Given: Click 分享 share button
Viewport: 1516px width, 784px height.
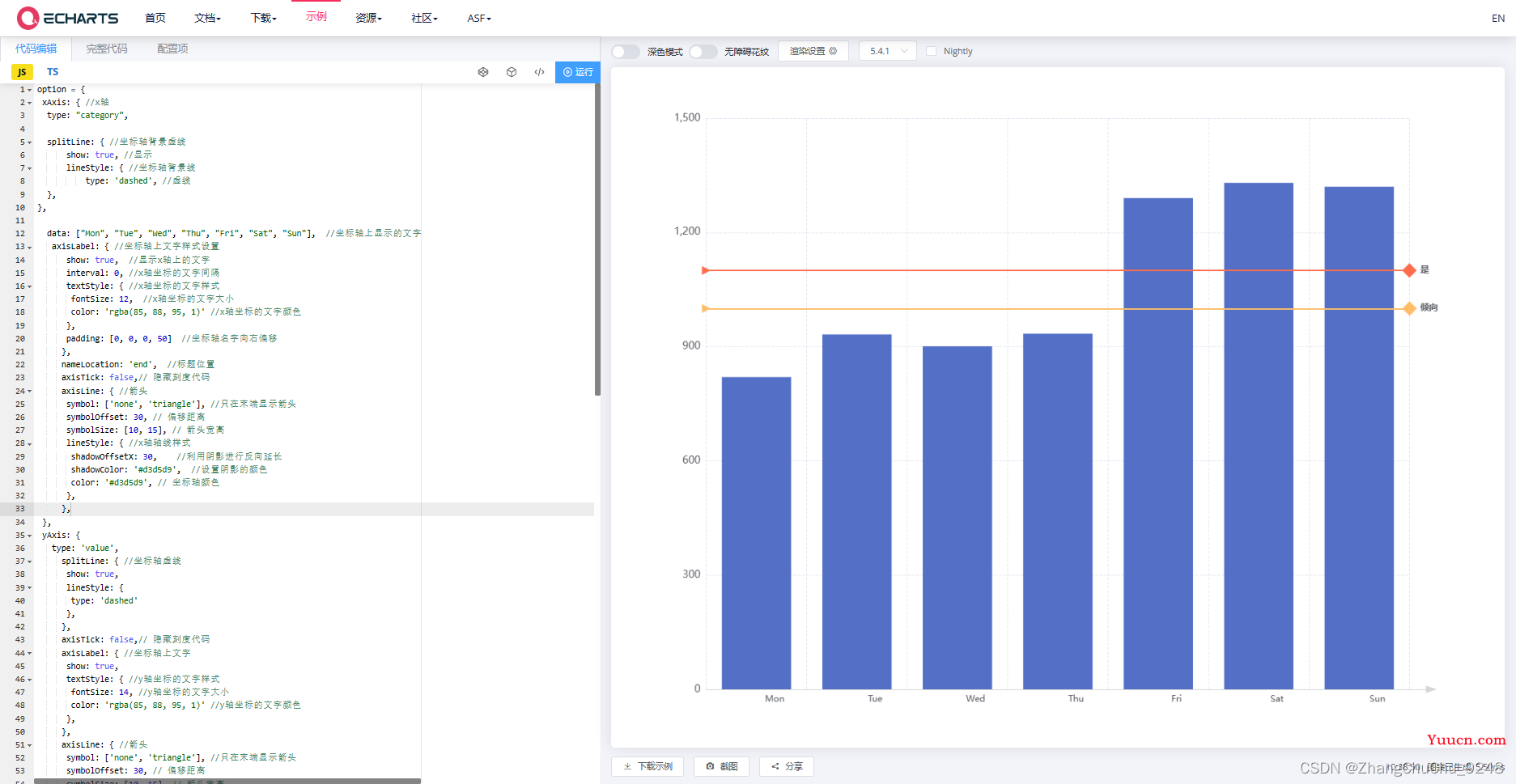Looking at the screenshot, I should coord(787,766).
